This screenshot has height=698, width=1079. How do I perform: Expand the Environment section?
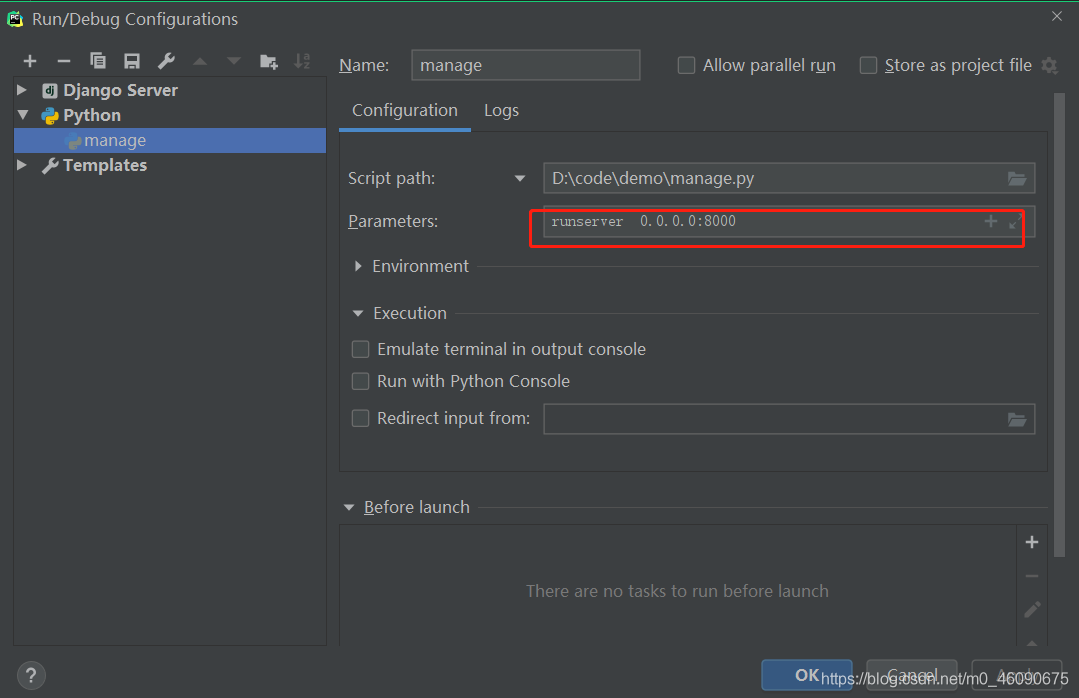[358, 266]
